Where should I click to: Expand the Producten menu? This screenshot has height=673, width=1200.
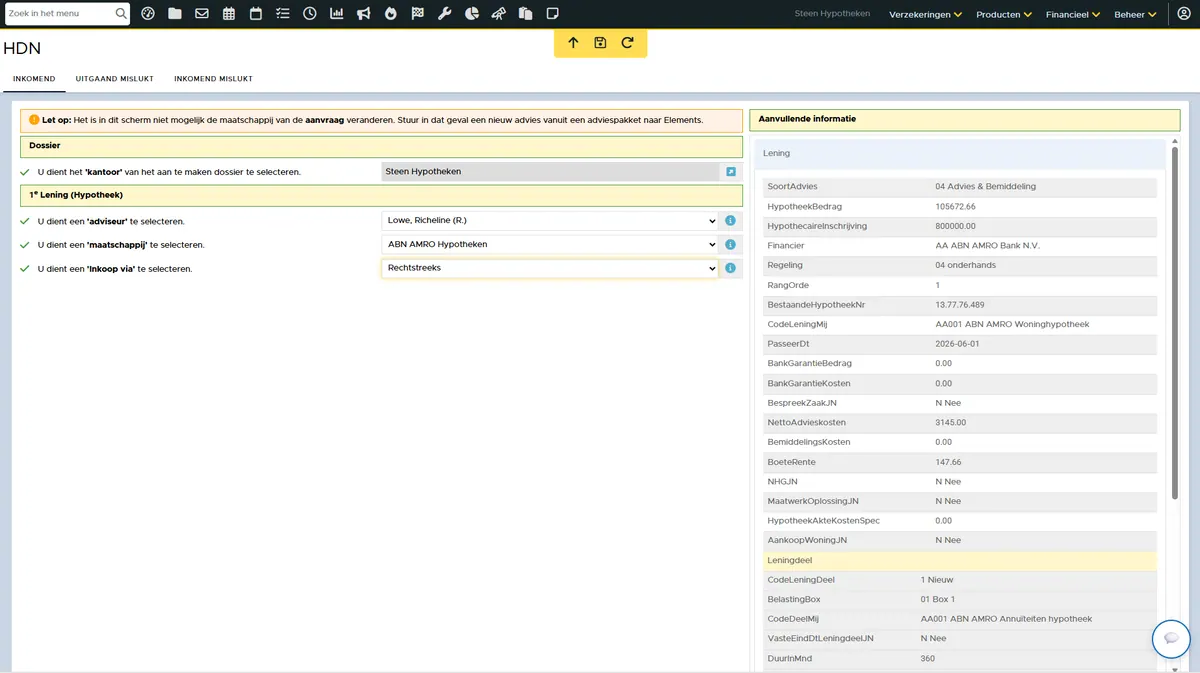tap(1004, 14)
